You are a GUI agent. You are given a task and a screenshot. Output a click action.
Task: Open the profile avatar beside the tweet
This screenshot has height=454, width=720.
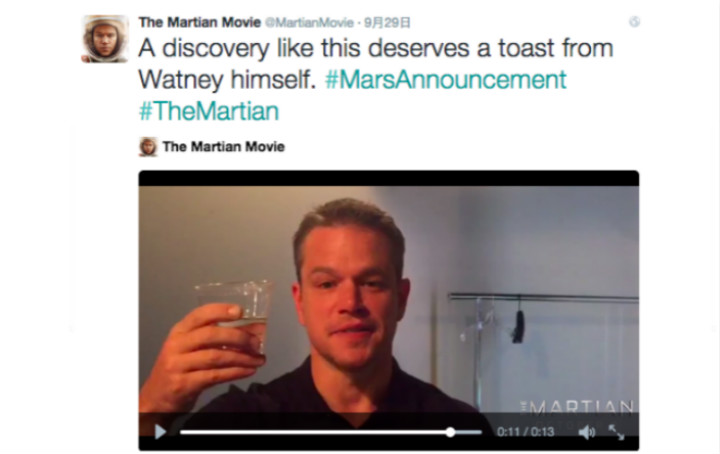pyautogui.click(x=105, y=39)
